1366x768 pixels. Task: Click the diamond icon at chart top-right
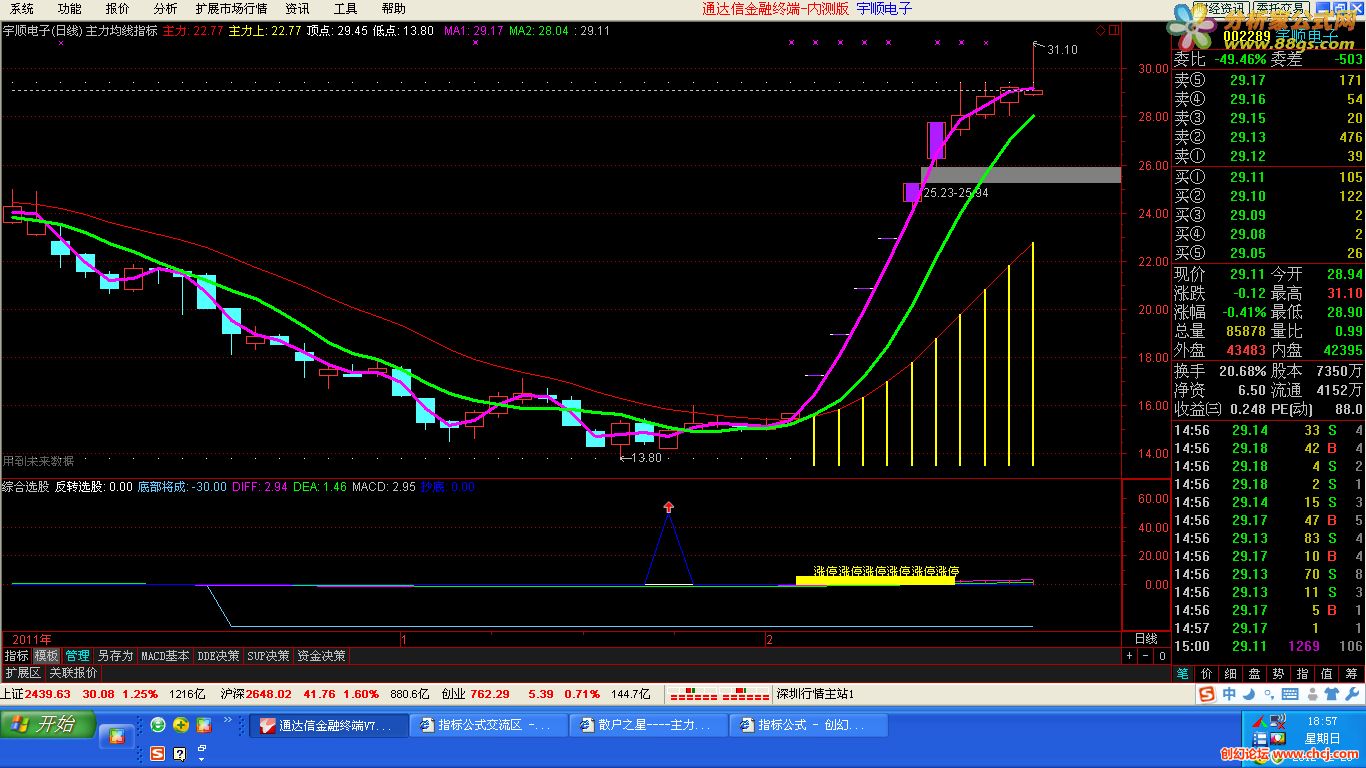[1101, 31]
